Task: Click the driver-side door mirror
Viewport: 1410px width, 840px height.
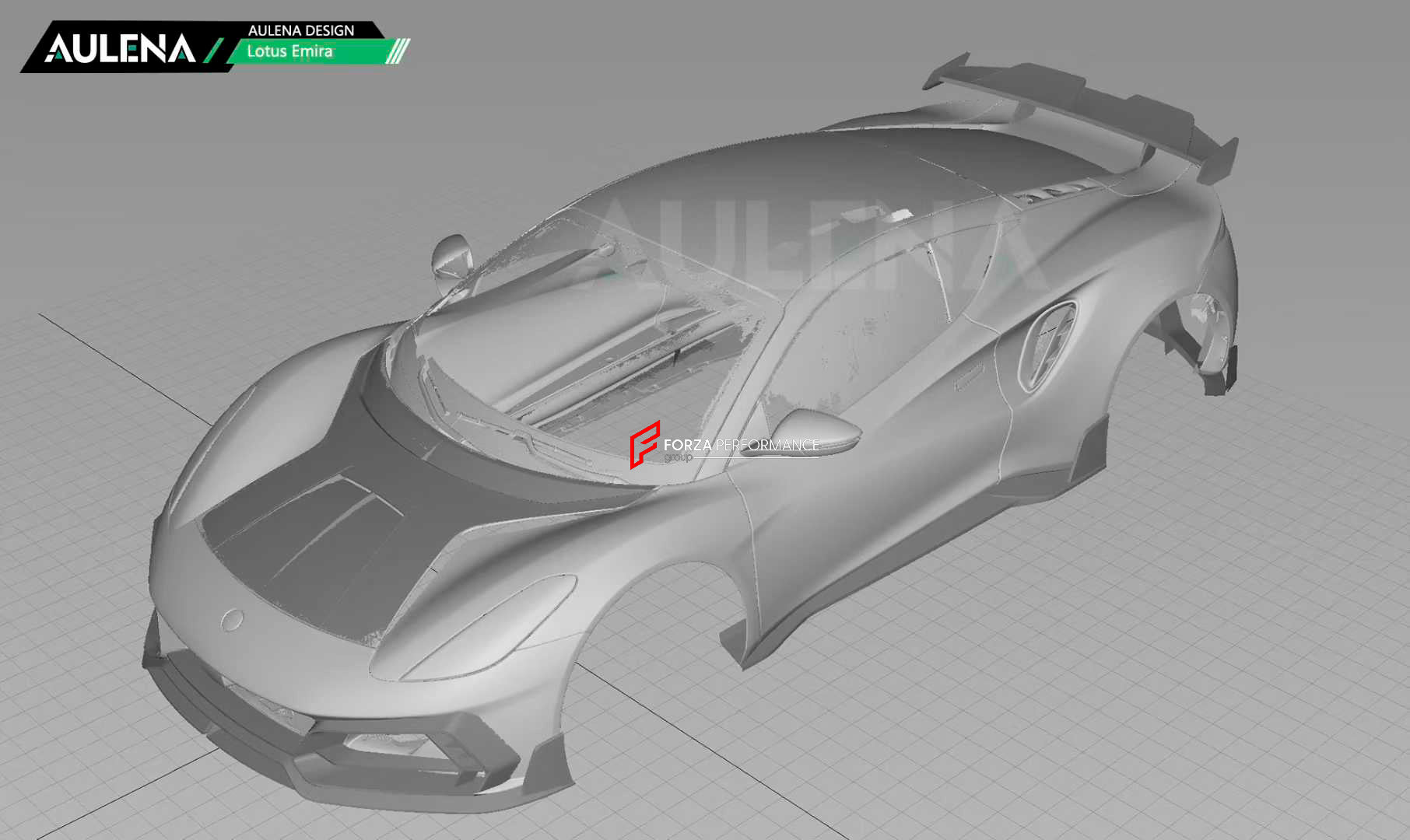Action: (817, 430)
